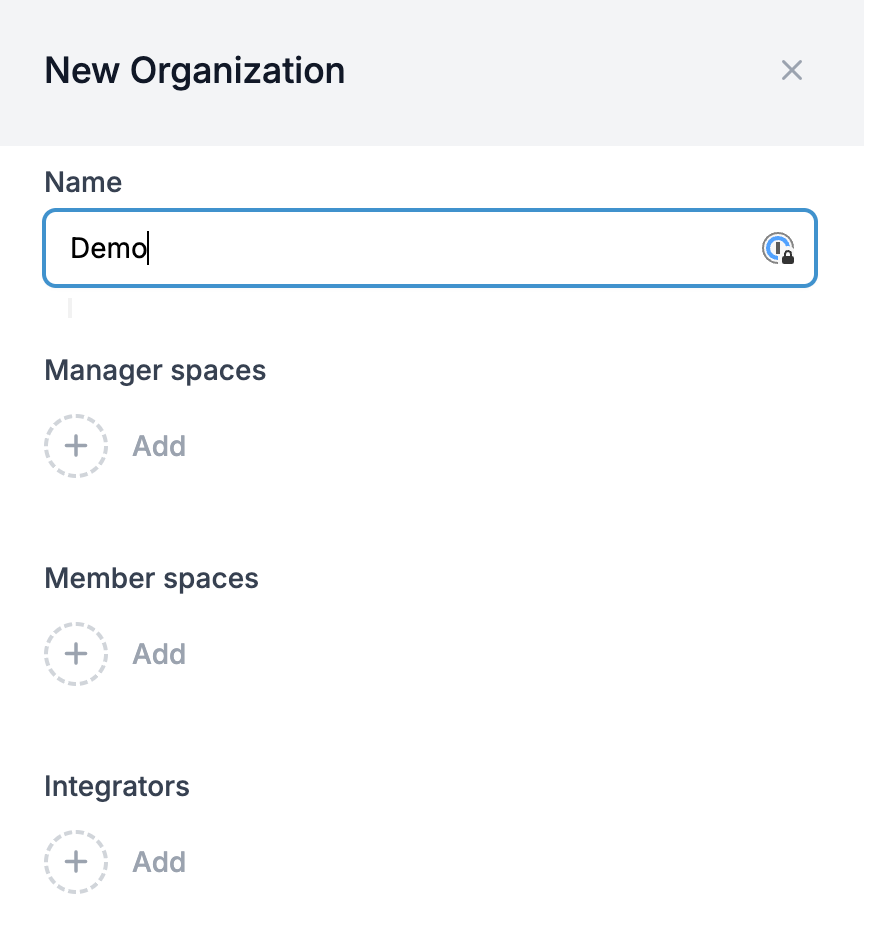Click the Member spaces heading
The height and width of the screenshot is (940, 870).
152,579
